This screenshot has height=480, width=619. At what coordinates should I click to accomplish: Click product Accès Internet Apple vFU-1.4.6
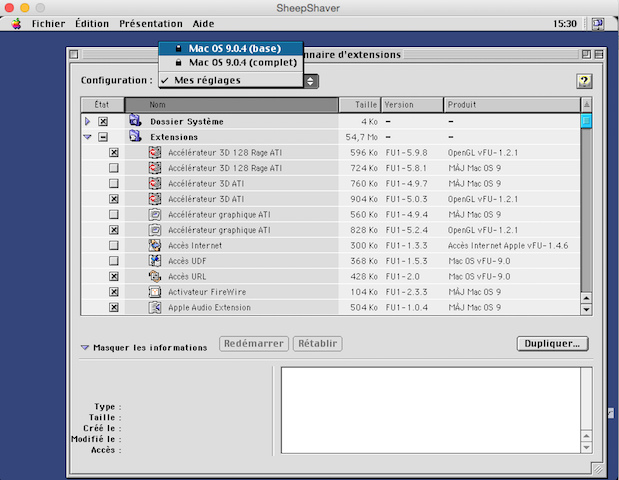pyautogui.click(x=508, y=246)
